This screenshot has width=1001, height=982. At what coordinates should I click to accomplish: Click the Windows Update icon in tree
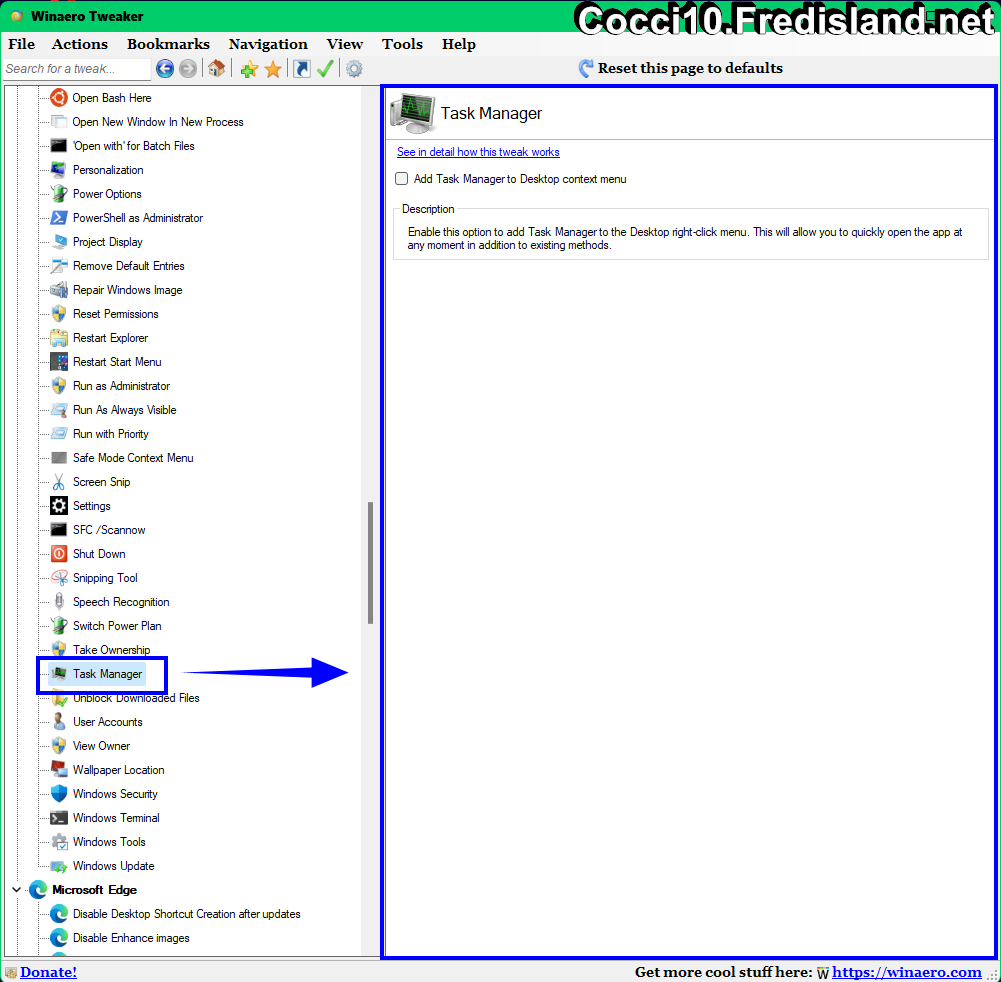[x=59, y=866]
